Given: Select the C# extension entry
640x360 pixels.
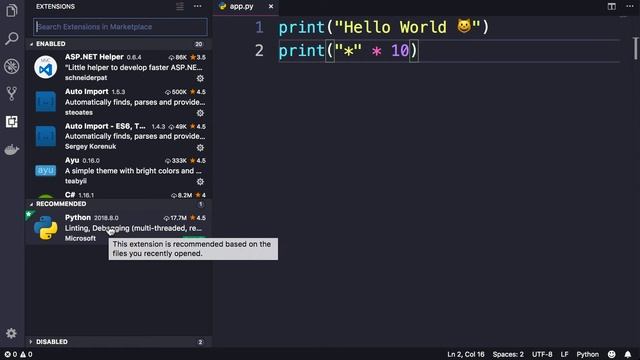Looking at the screenshot, I should pyautogui.click(x=119, y=194).
